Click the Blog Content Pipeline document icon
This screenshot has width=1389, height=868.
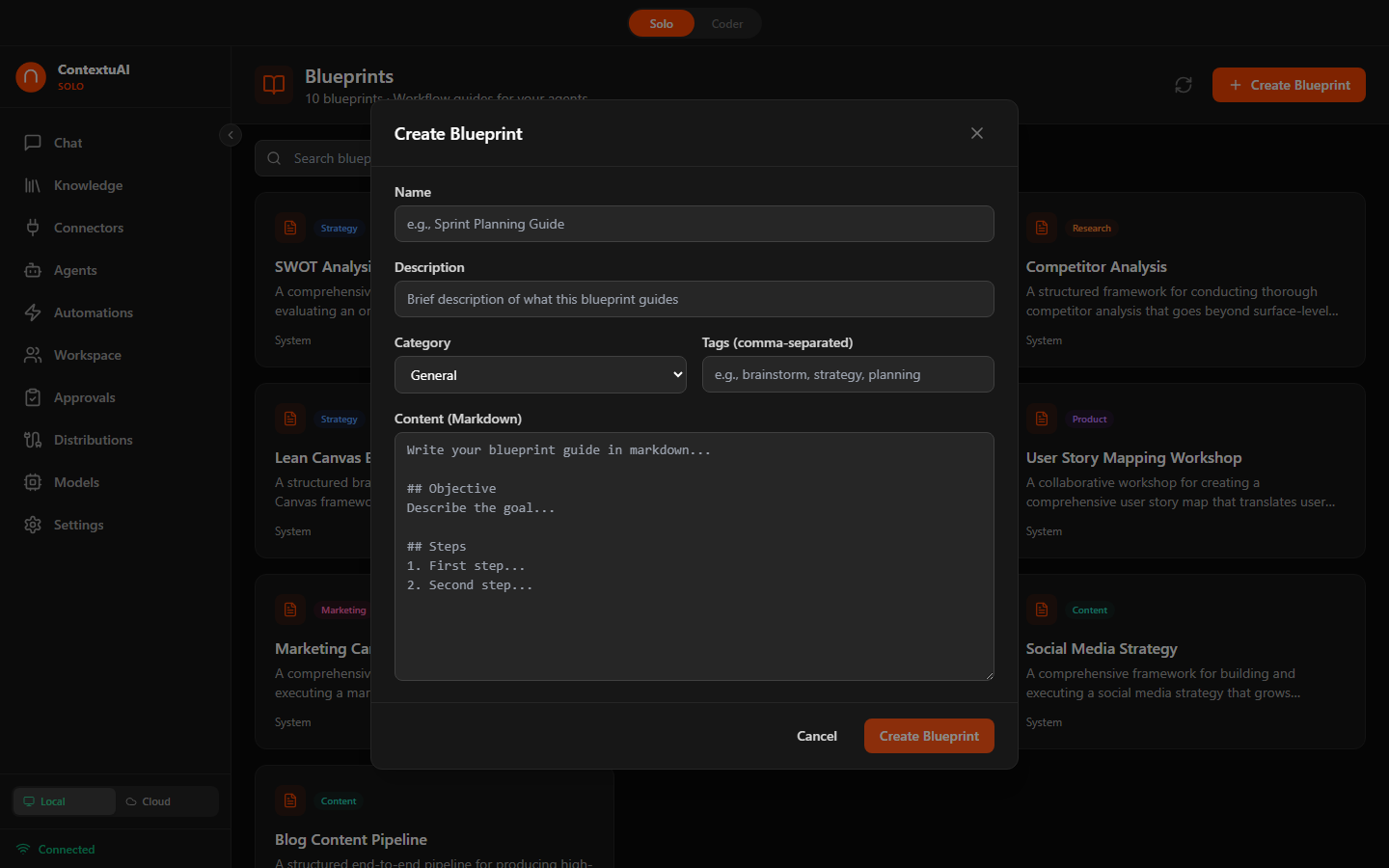tap(290, 800)
